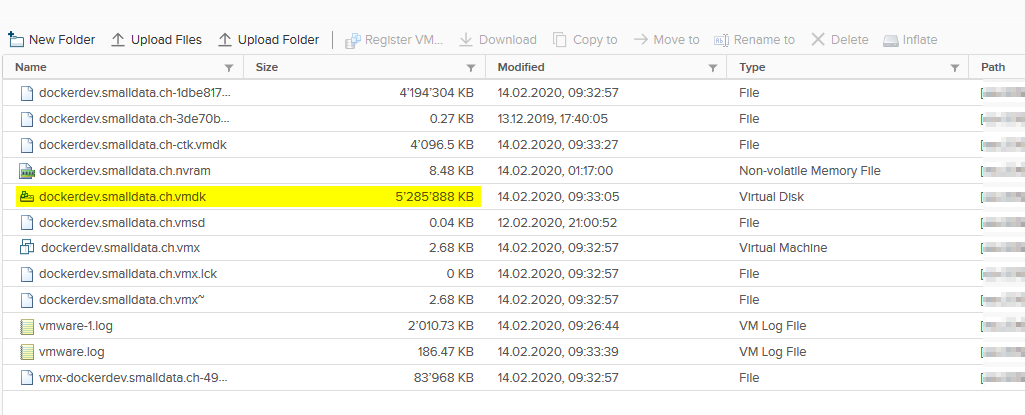Select file vmware-1.log
The image size is (1025, 415).
(76, 326)
